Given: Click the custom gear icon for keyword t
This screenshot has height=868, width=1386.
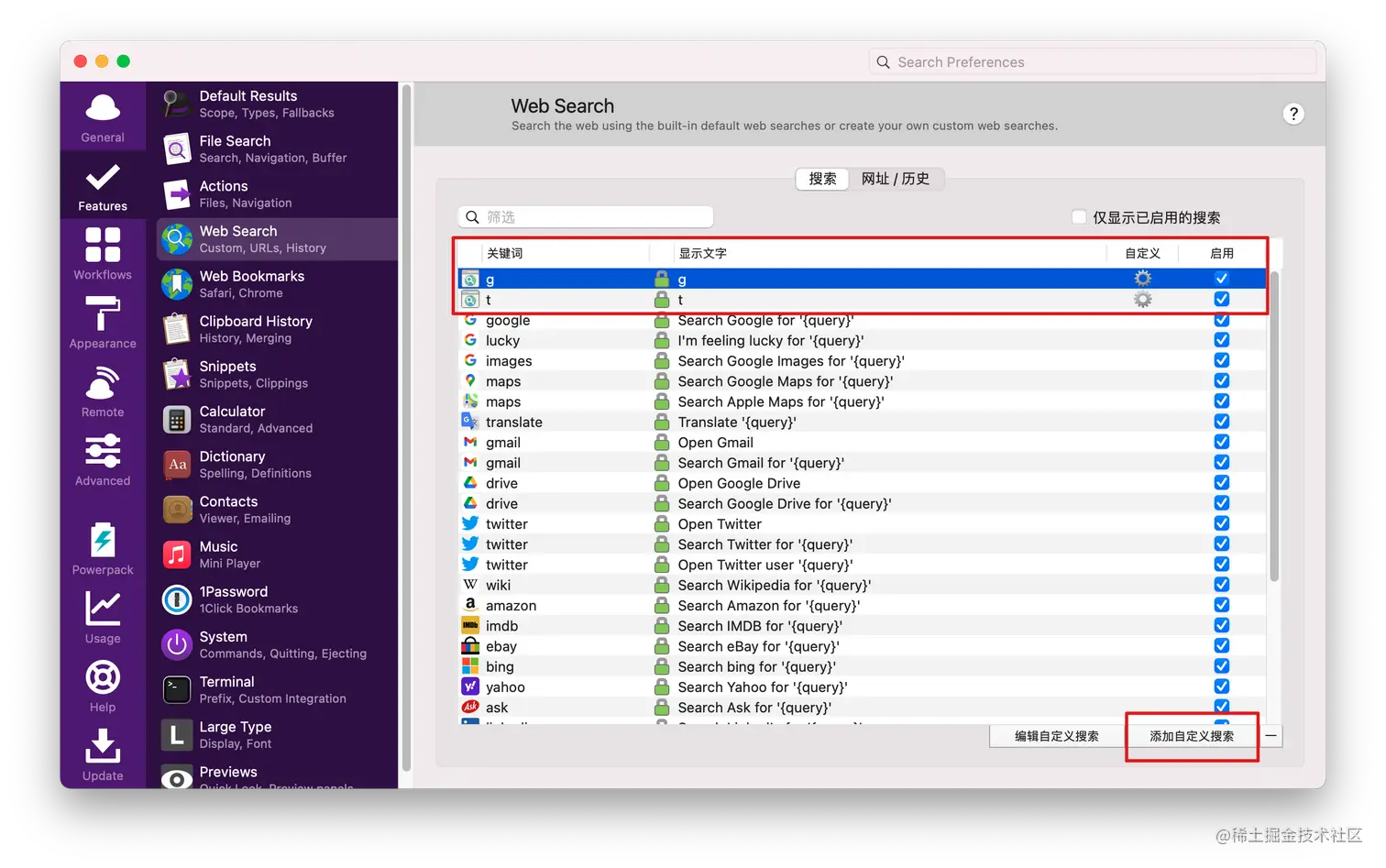Looking at the screenshot, I should [x=1142, y=300].
